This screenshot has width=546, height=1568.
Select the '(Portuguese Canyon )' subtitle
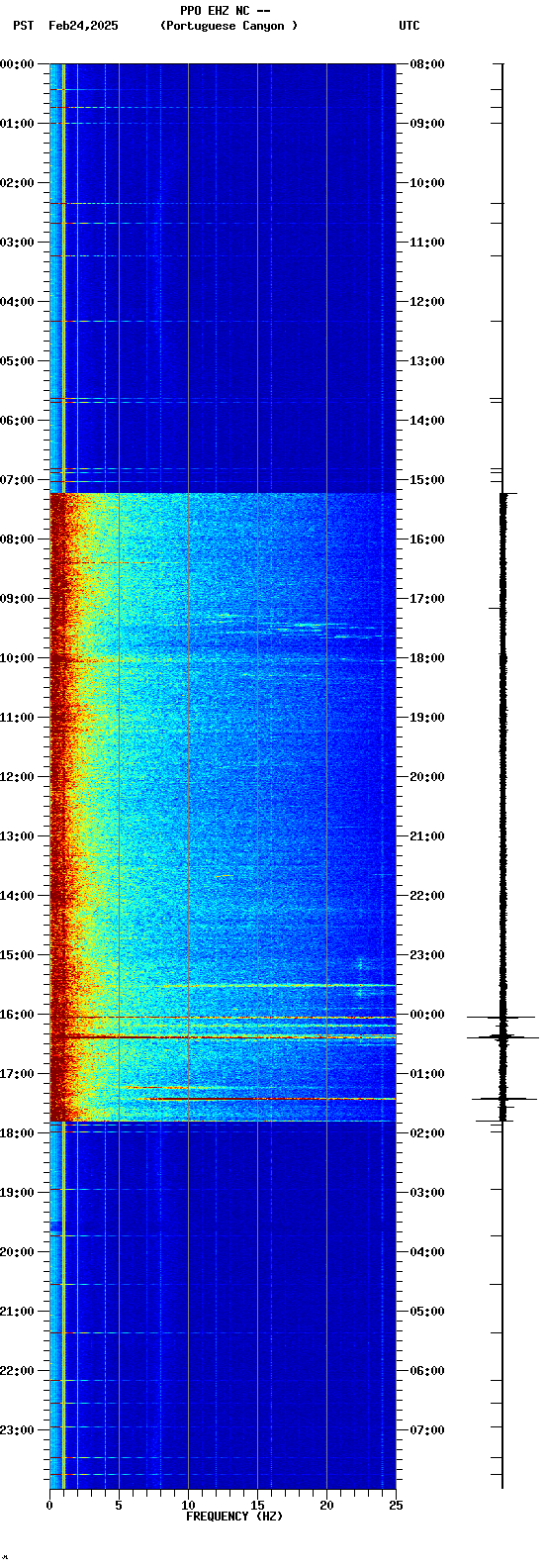[228, 26]
